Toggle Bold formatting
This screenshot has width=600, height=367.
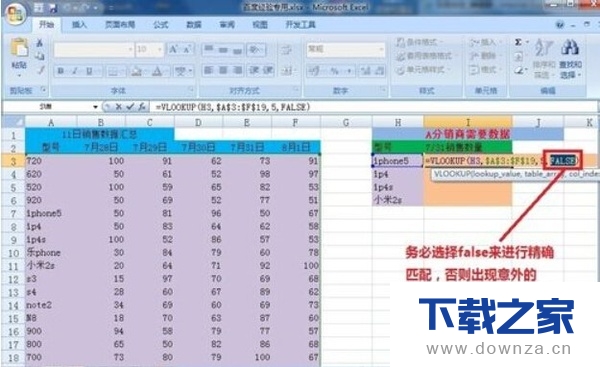[60, 71]
